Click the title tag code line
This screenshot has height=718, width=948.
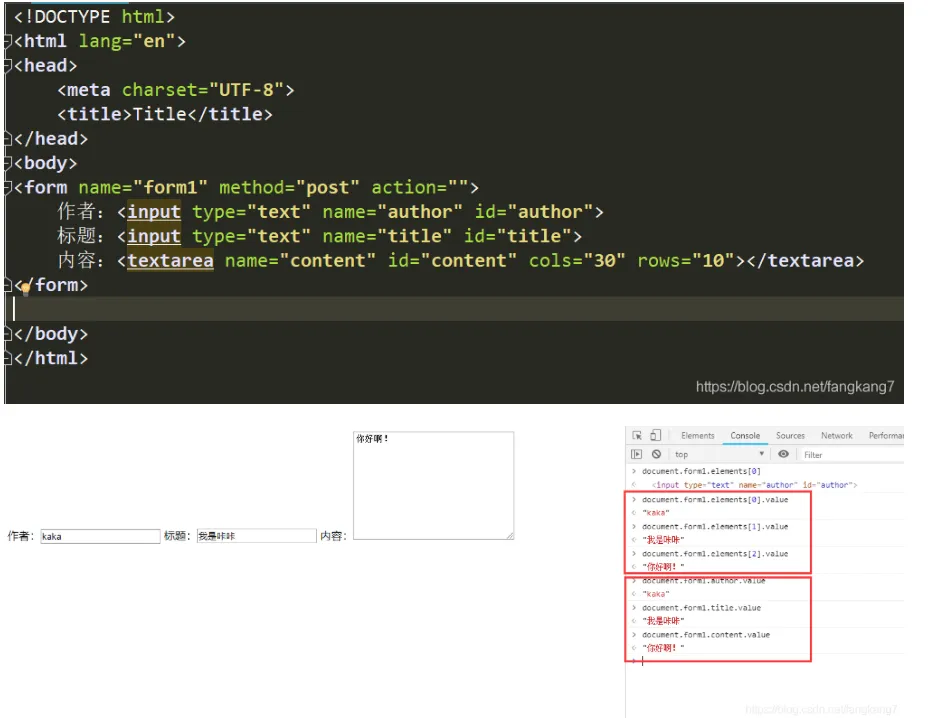pos(165,114)
